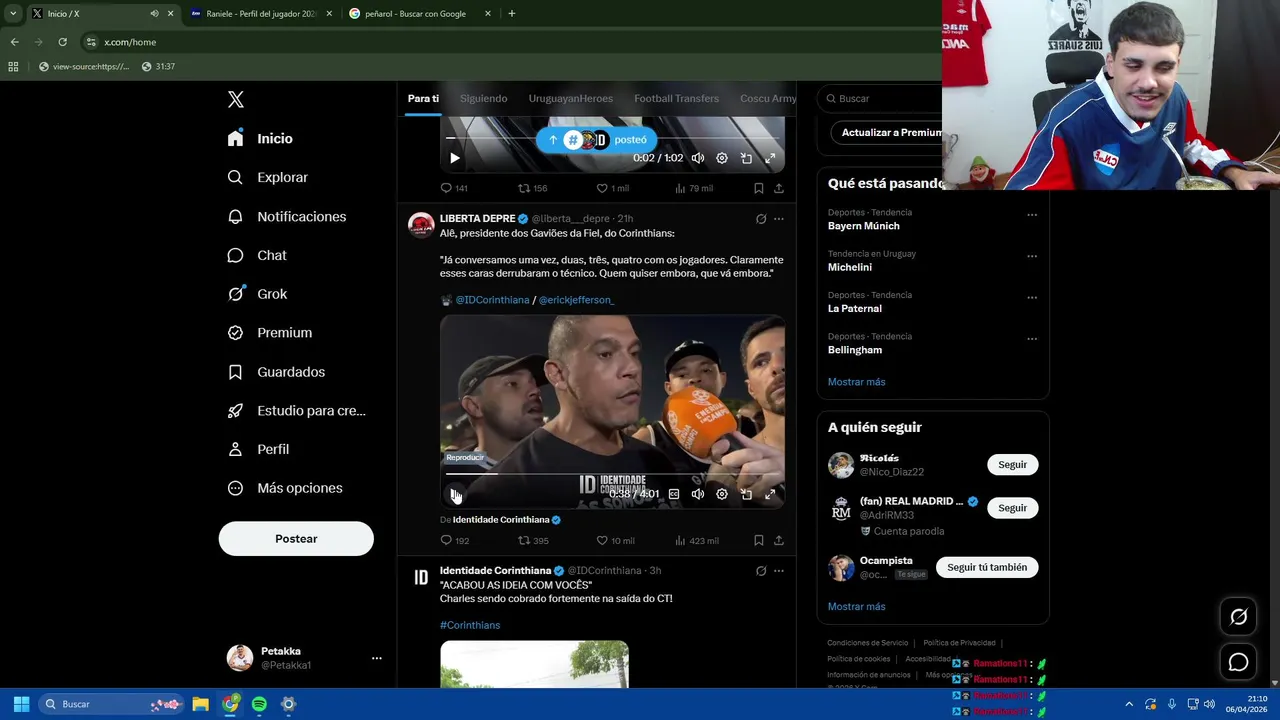Open options for Bellingham trend

point(1032,338)
